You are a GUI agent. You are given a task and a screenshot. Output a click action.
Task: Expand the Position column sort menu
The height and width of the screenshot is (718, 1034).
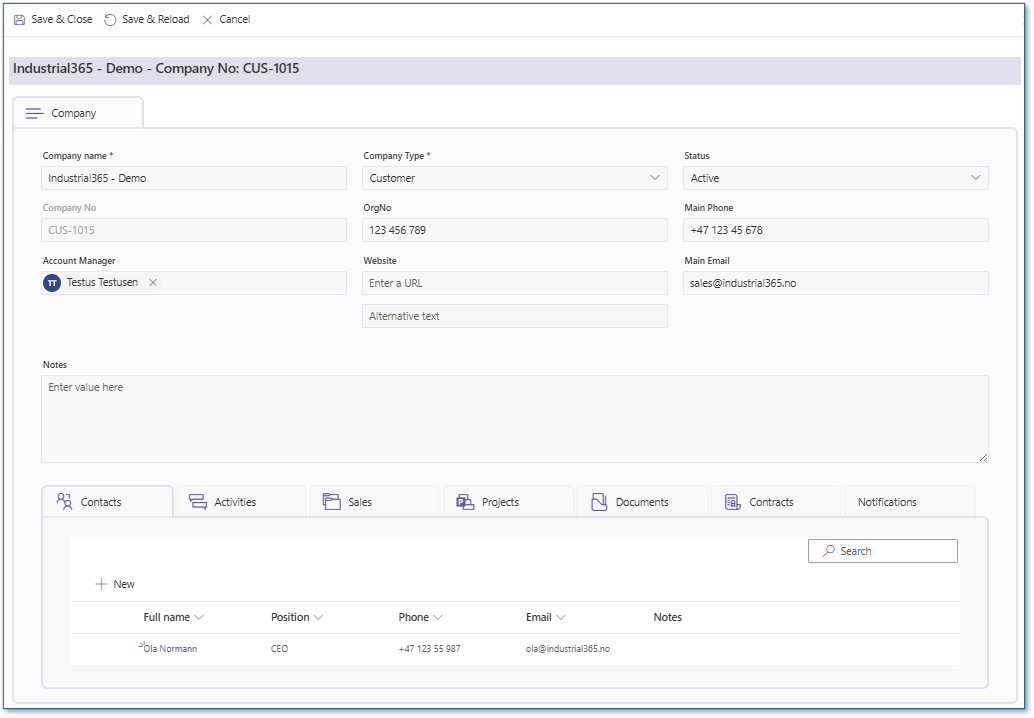tap(319, 618)
